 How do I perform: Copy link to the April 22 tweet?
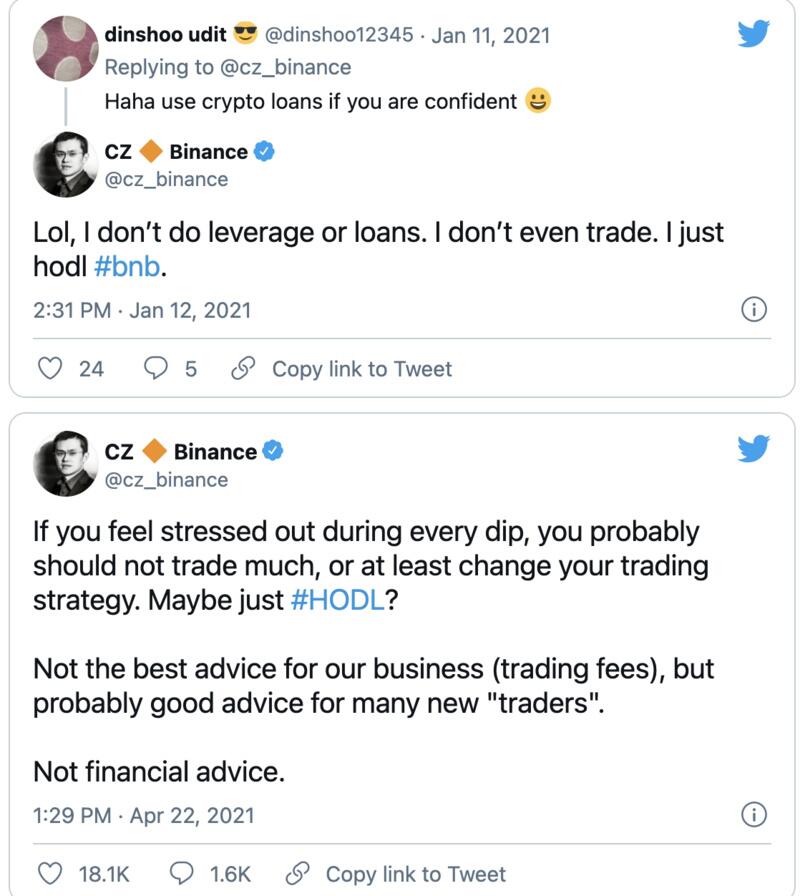tap(395, 873)
